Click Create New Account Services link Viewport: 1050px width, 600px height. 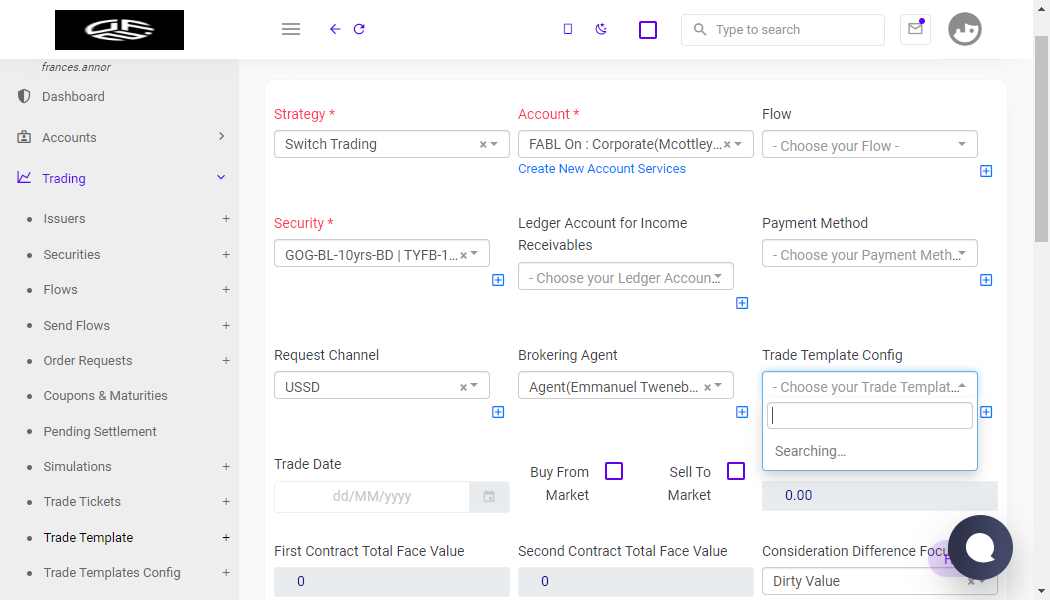[x=601, y=169]
